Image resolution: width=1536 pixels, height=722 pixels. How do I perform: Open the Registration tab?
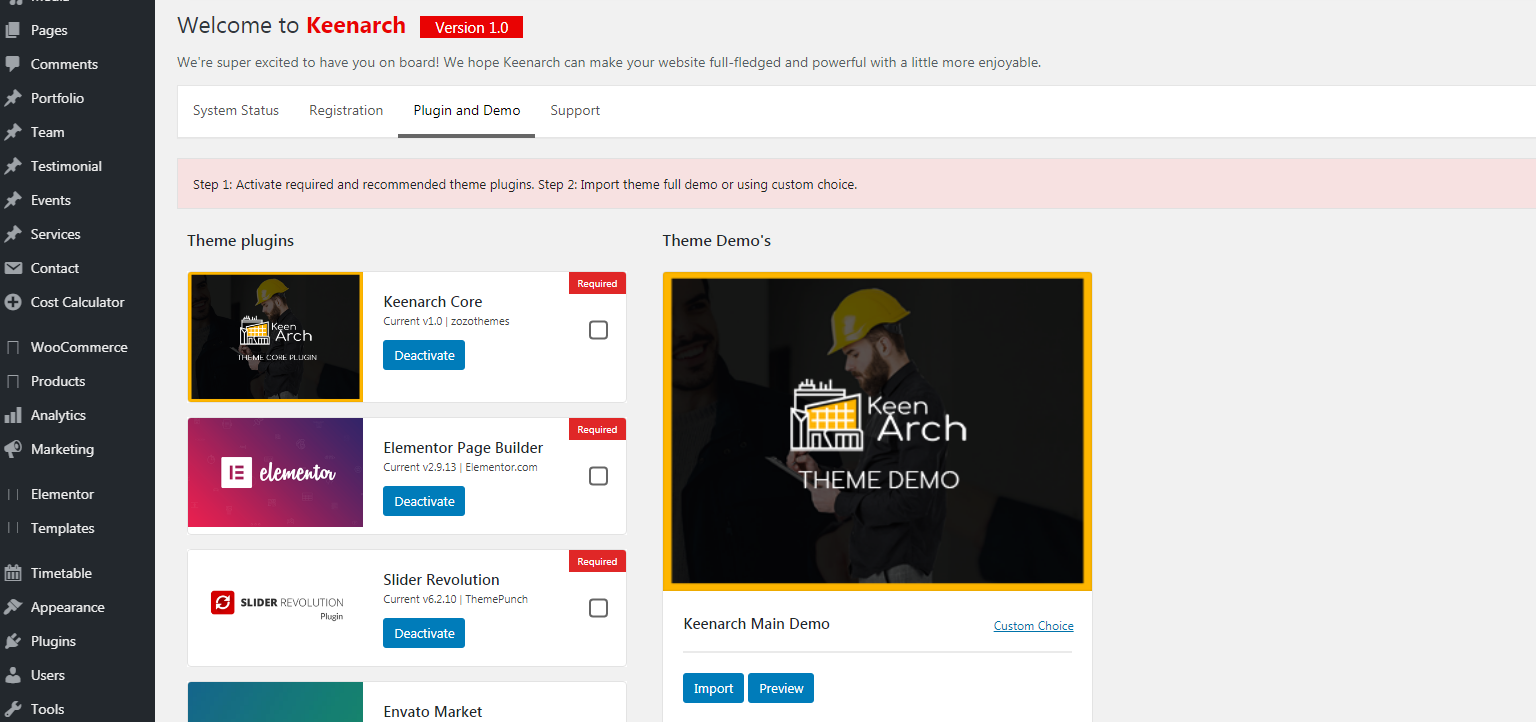point(346,111)
